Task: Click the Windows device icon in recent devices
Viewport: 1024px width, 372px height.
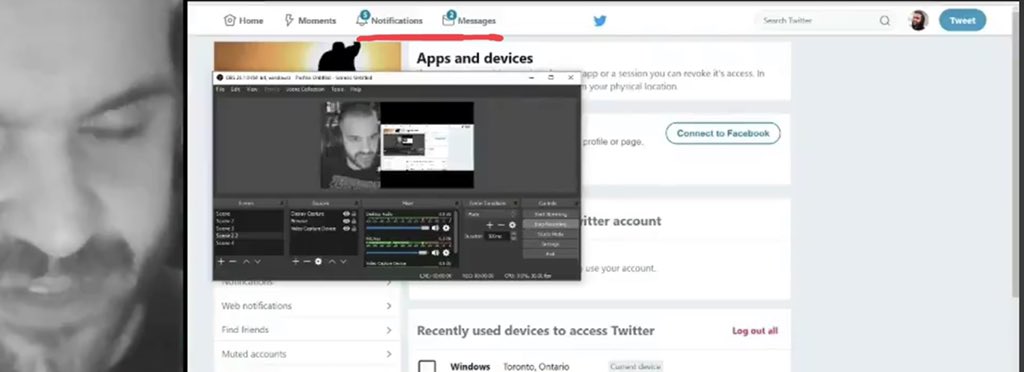Action: [x=427, y=366]
